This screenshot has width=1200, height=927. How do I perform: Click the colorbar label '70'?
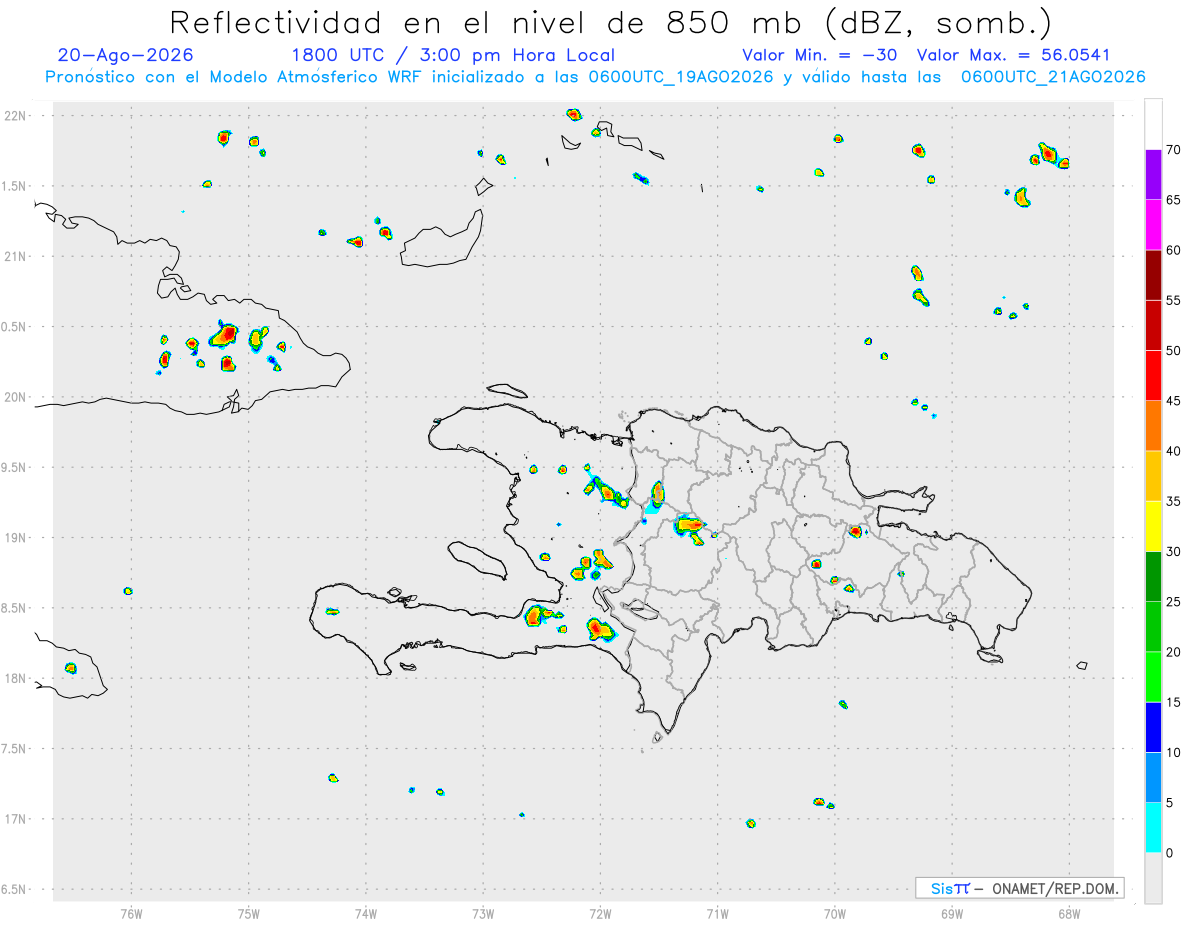[1173, 150]
